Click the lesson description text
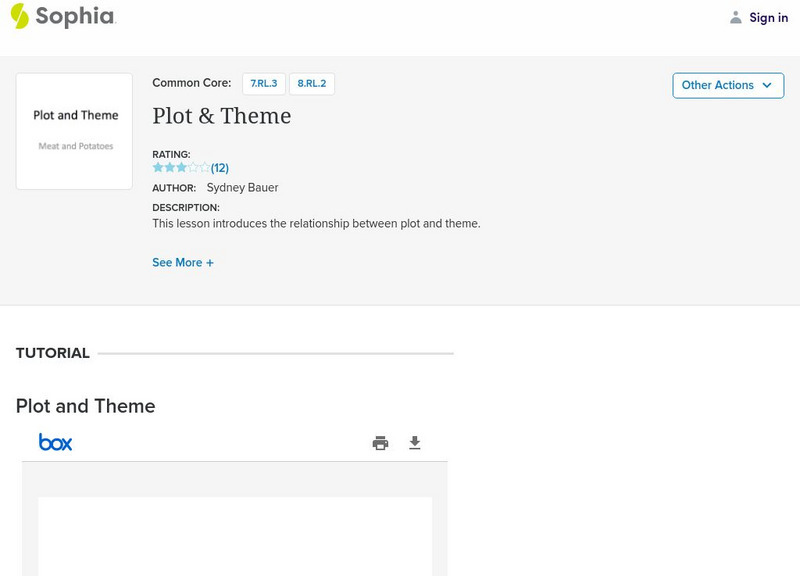Viewport: 800px width, 576px height. click(316, 224)
